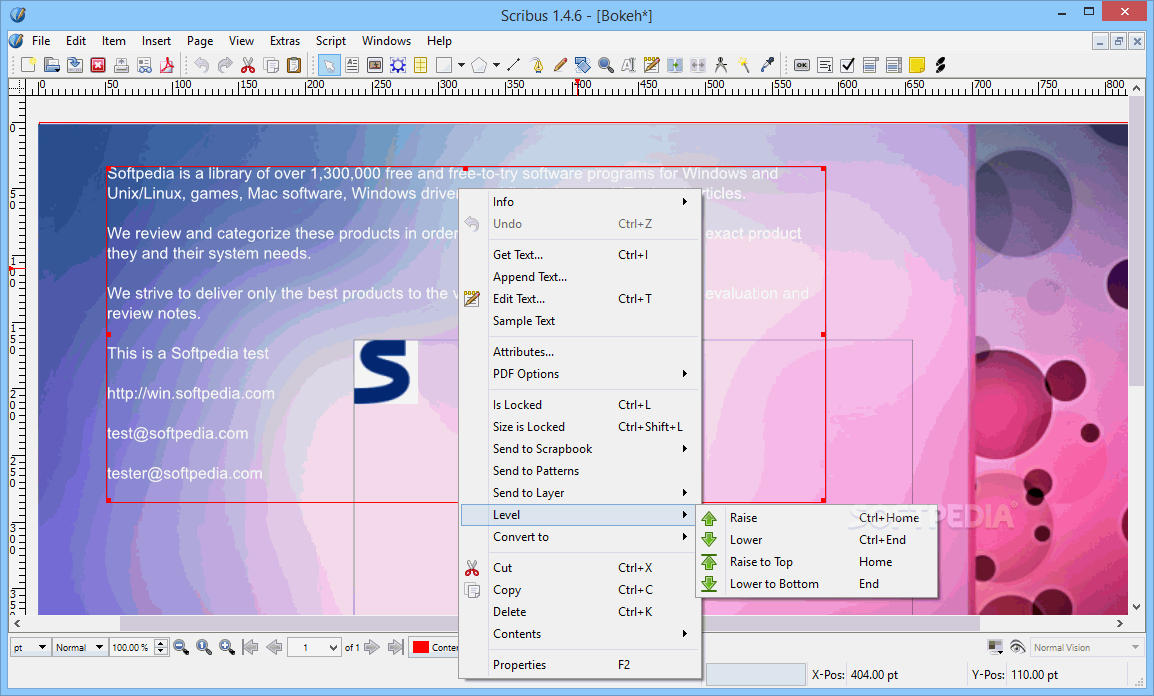Go to the next page arrow
Image resolution: width=1154 pixels, height=696 pixels.
click(x=372, y=647)
